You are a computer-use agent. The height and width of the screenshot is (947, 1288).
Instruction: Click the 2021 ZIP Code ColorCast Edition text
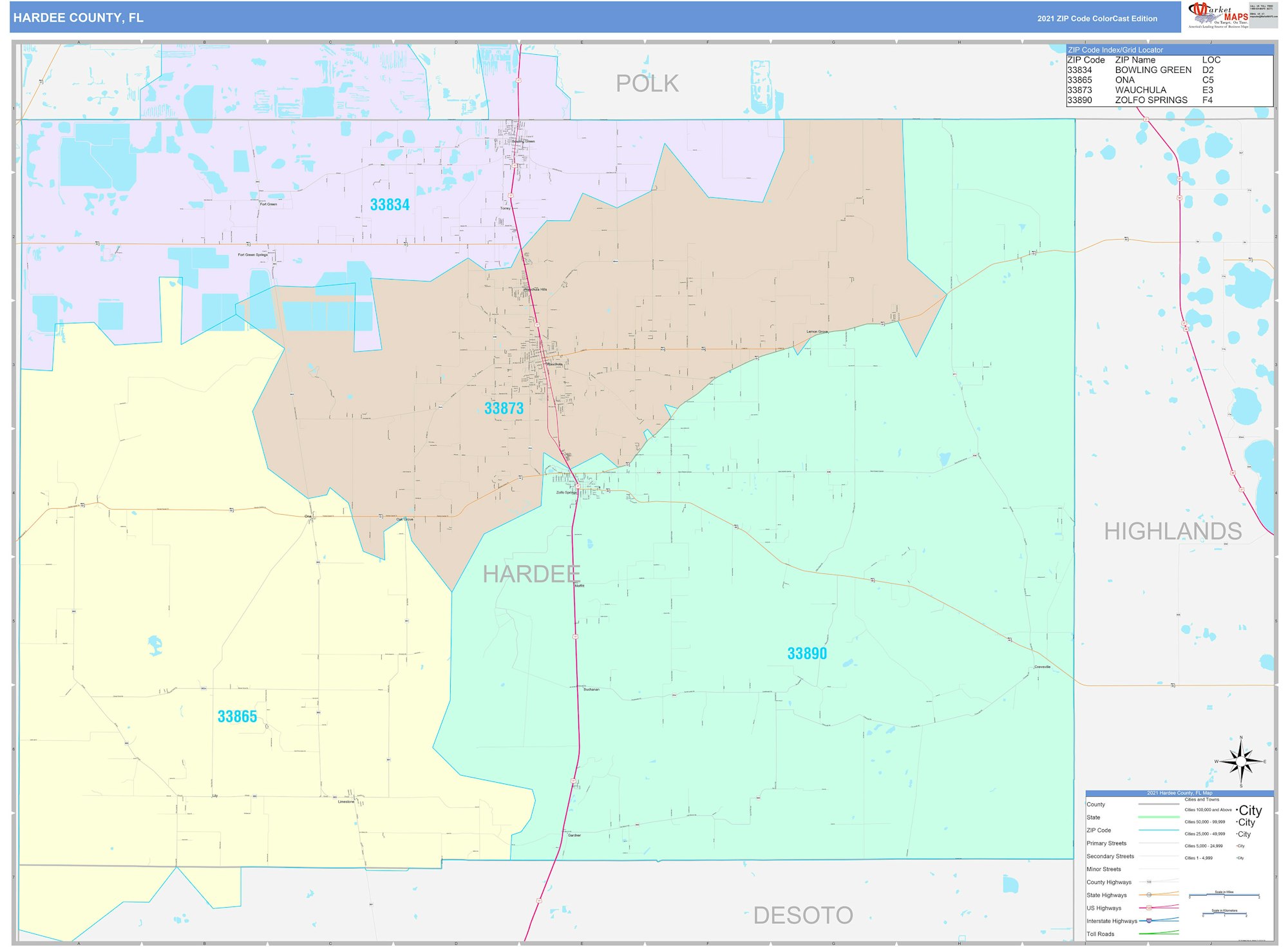pos(1097,19)
